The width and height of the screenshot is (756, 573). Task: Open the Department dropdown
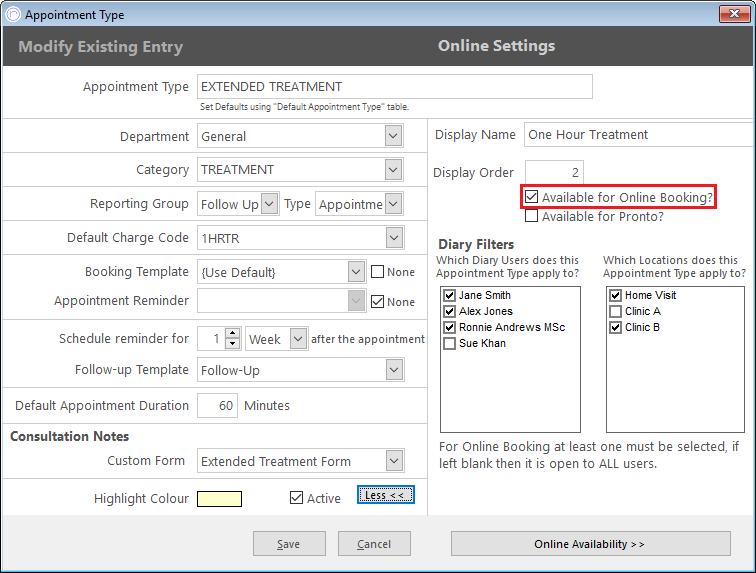coord(393,136)
